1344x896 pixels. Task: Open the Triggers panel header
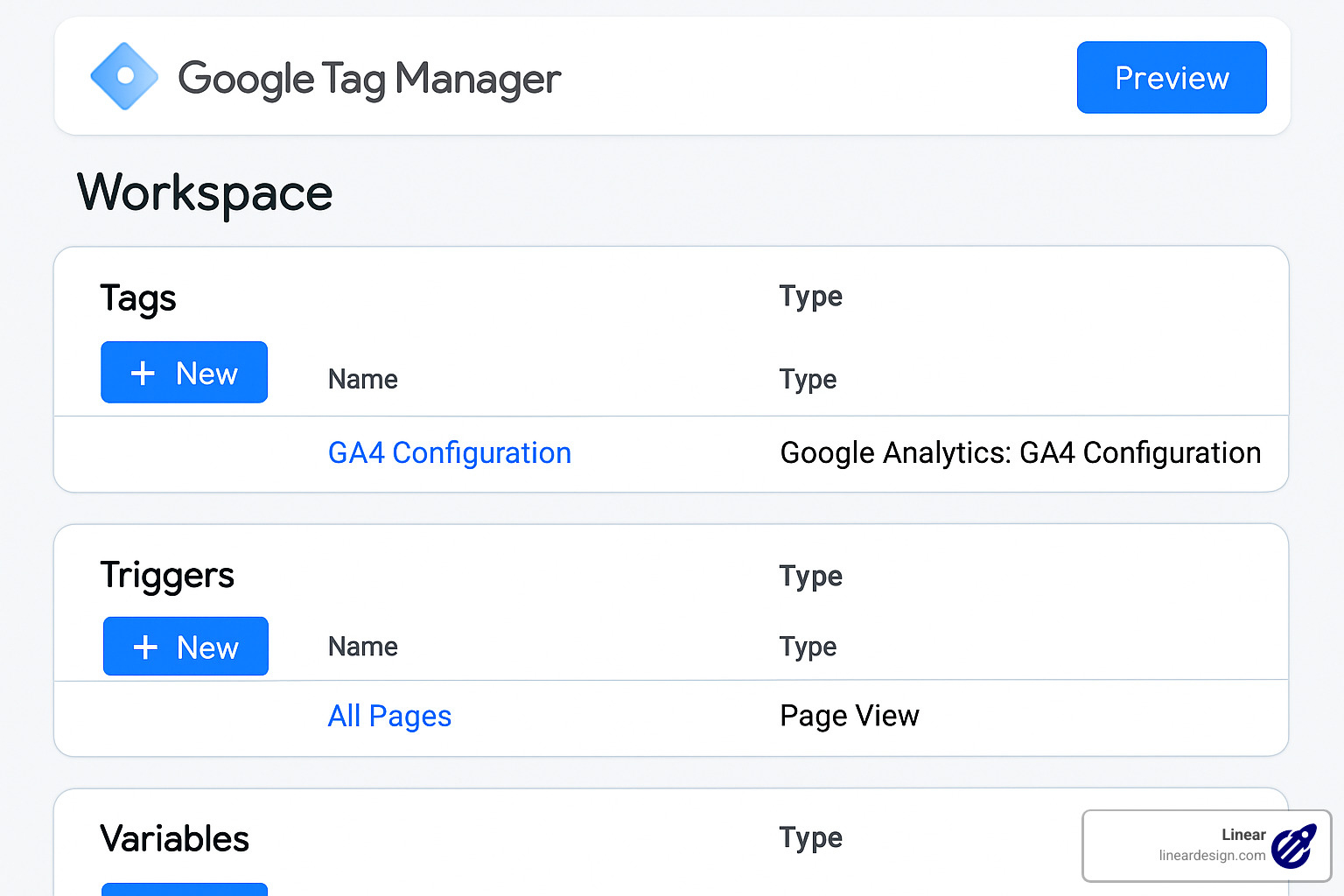pyautogui.click(x=168, y=575)
